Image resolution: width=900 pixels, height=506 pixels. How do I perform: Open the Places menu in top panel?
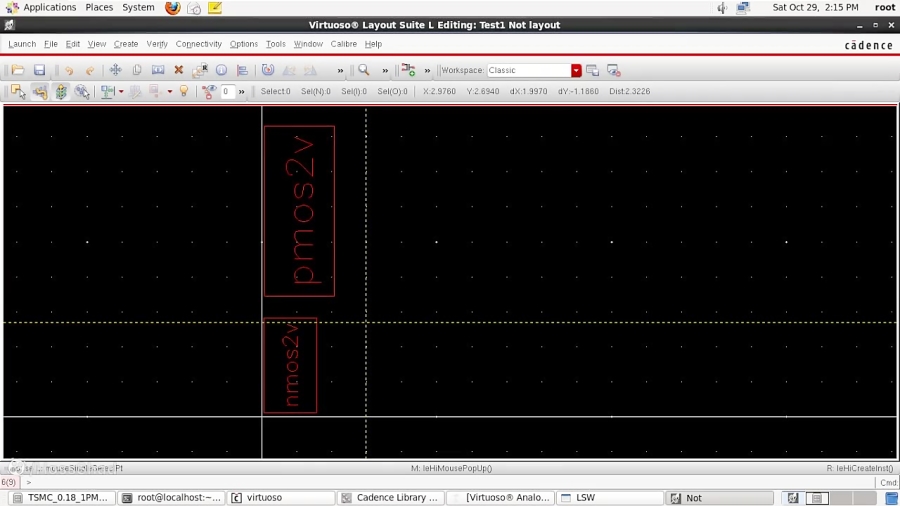(x=99, y=7)
